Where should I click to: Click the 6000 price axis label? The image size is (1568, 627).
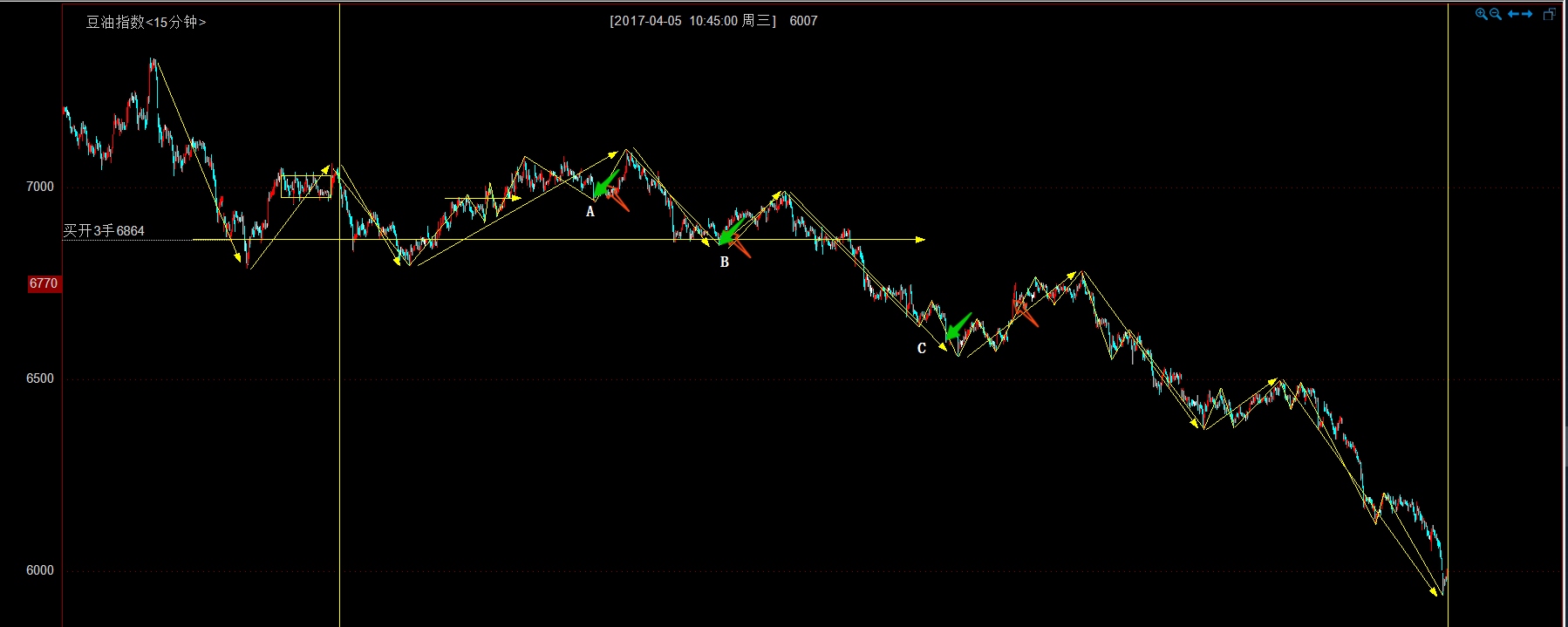(x=40, y=570)
